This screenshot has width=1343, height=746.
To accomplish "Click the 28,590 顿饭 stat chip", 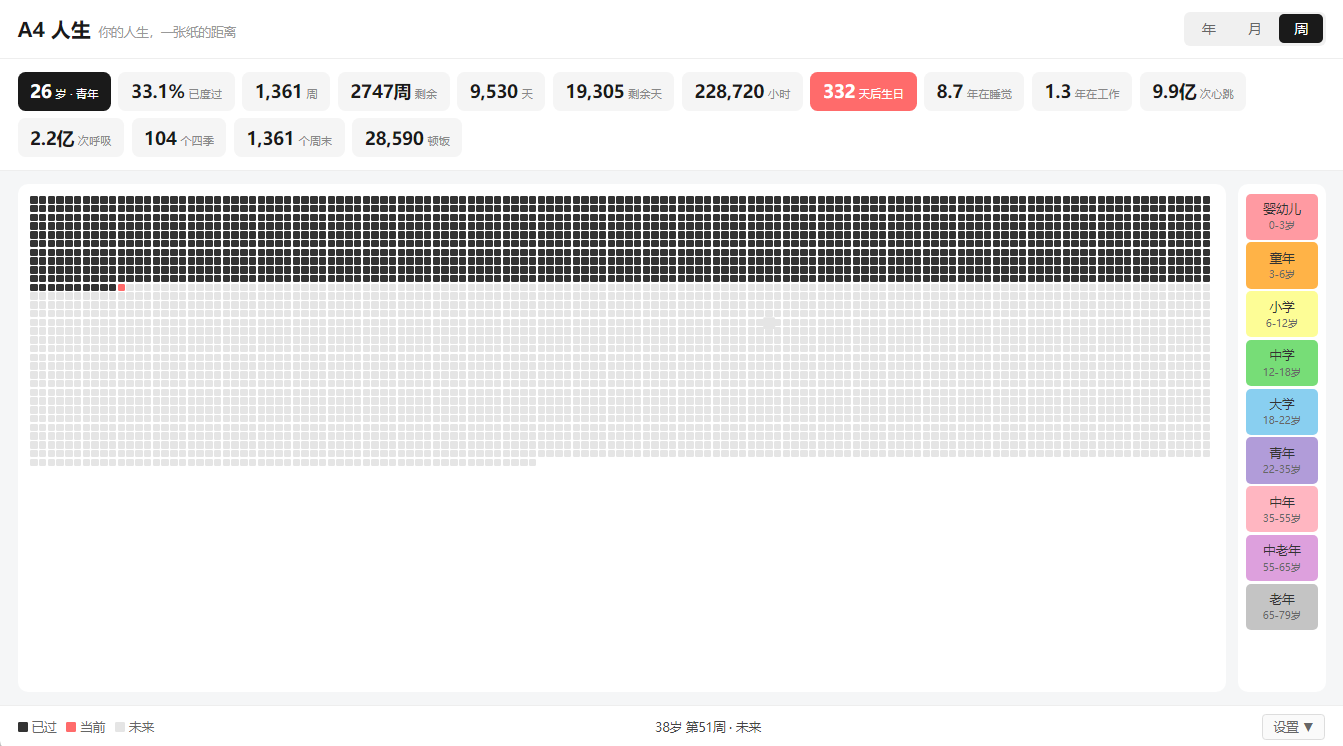I will [x=407, y=138].
